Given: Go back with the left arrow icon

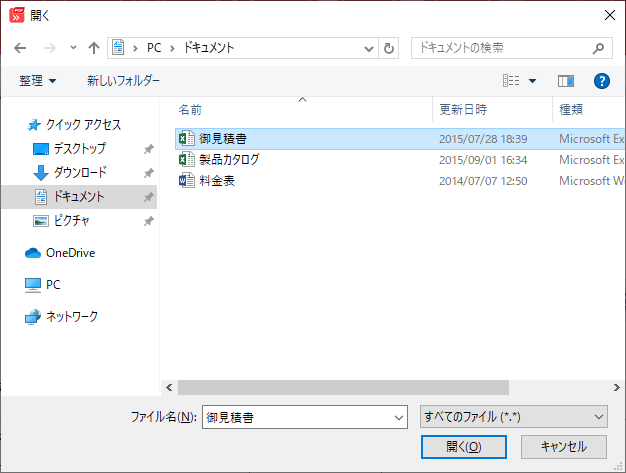Looking at the screenshot, I should coord(20,48).
